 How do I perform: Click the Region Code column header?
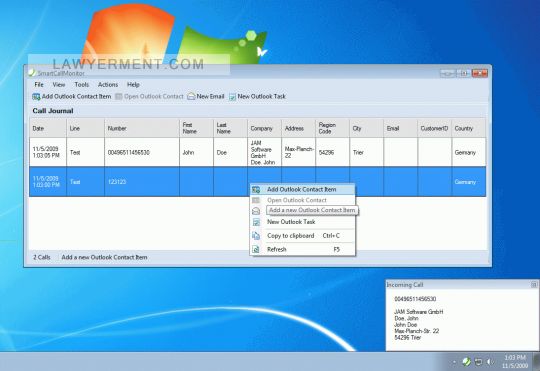pos(332,128)
